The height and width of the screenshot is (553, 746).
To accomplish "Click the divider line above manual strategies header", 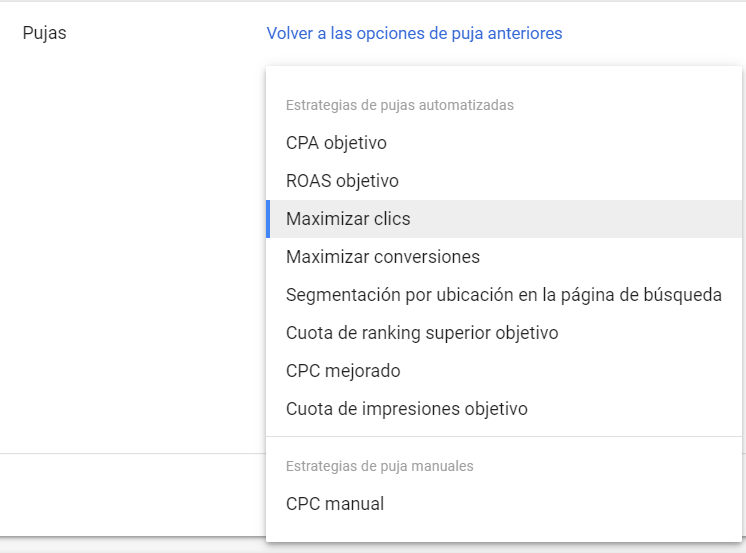I will click(504, 437).
